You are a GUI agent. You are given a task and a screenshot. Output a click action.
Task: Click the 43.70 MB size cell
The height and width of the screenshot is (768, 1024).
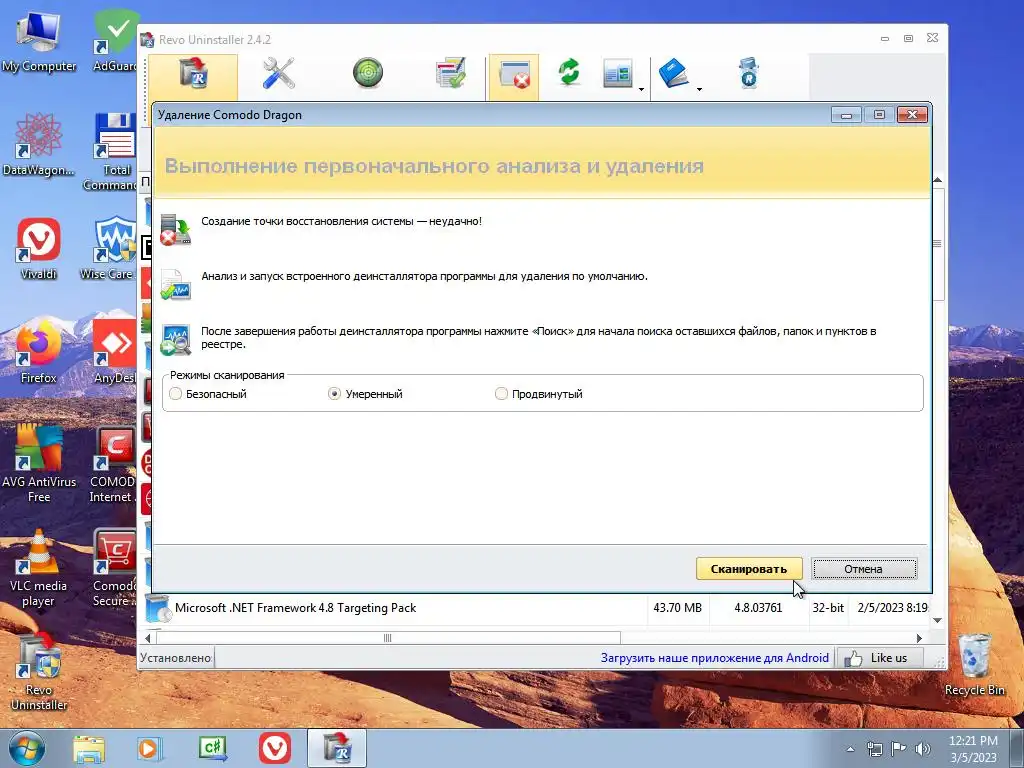point(677,608)
